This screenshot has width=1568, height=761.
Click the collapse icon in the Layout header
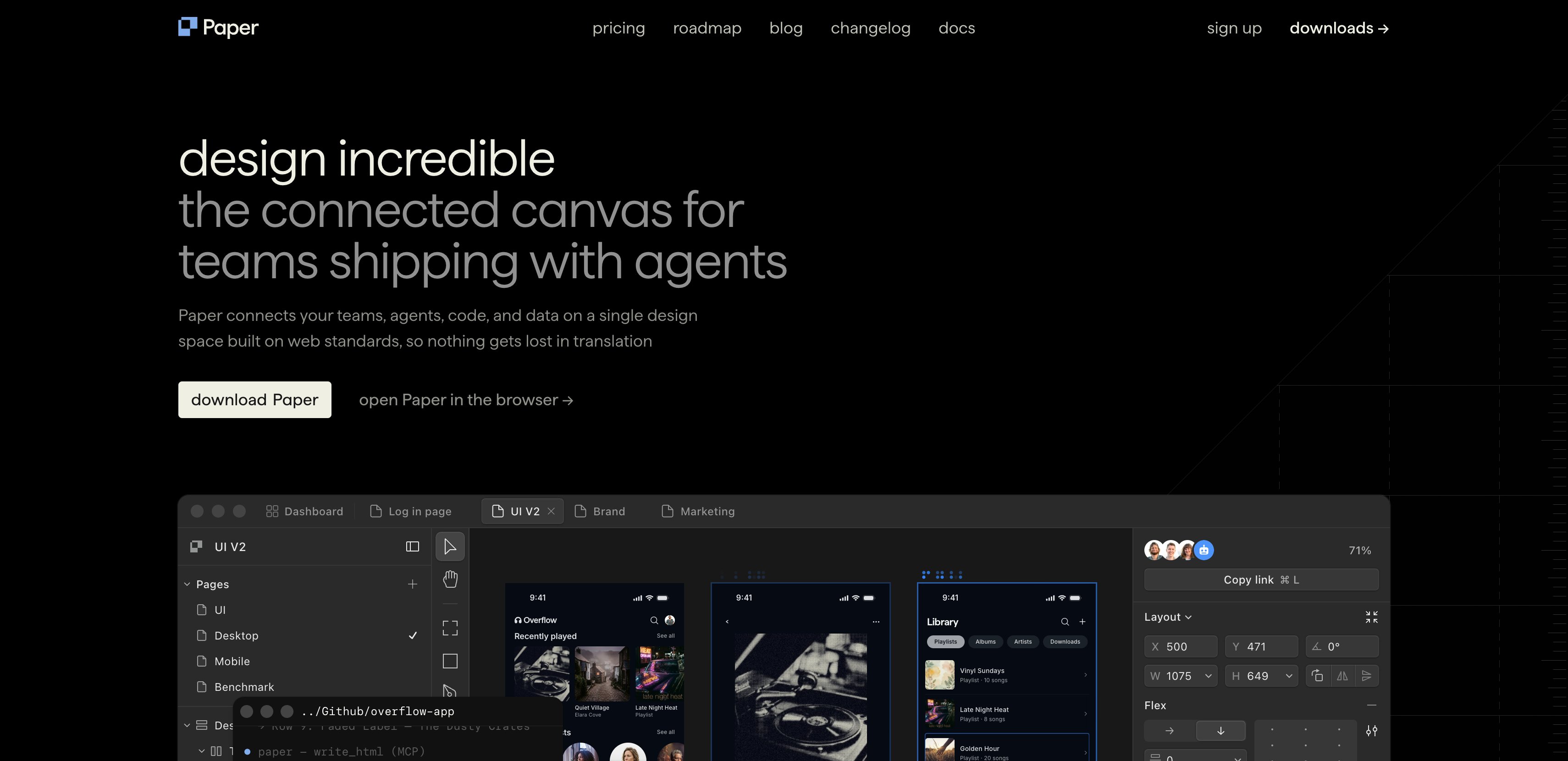[1371, 618]
